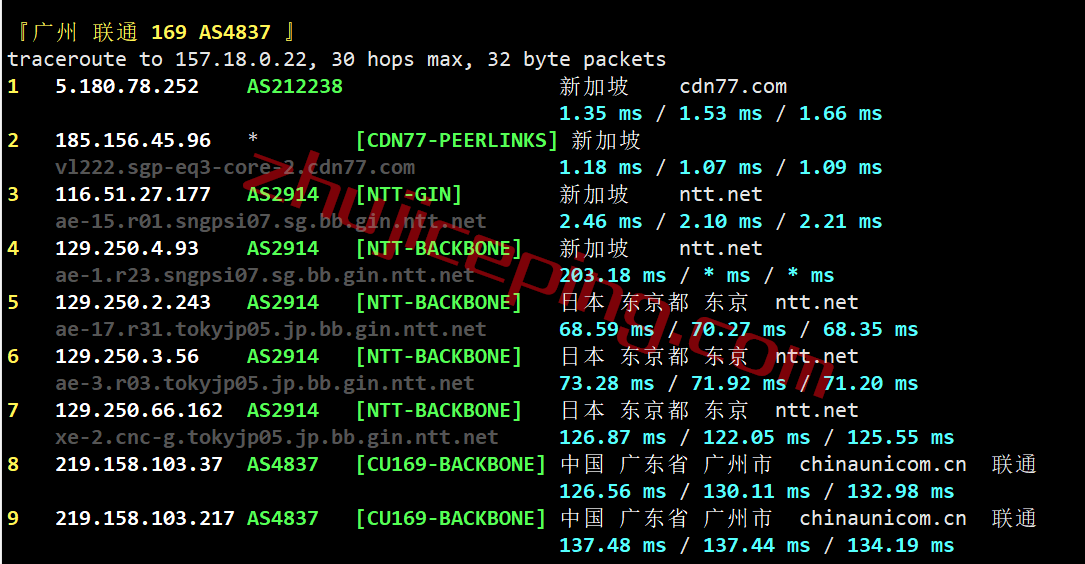Select hop 2 IP 185.156.45.96

point(133,140)
